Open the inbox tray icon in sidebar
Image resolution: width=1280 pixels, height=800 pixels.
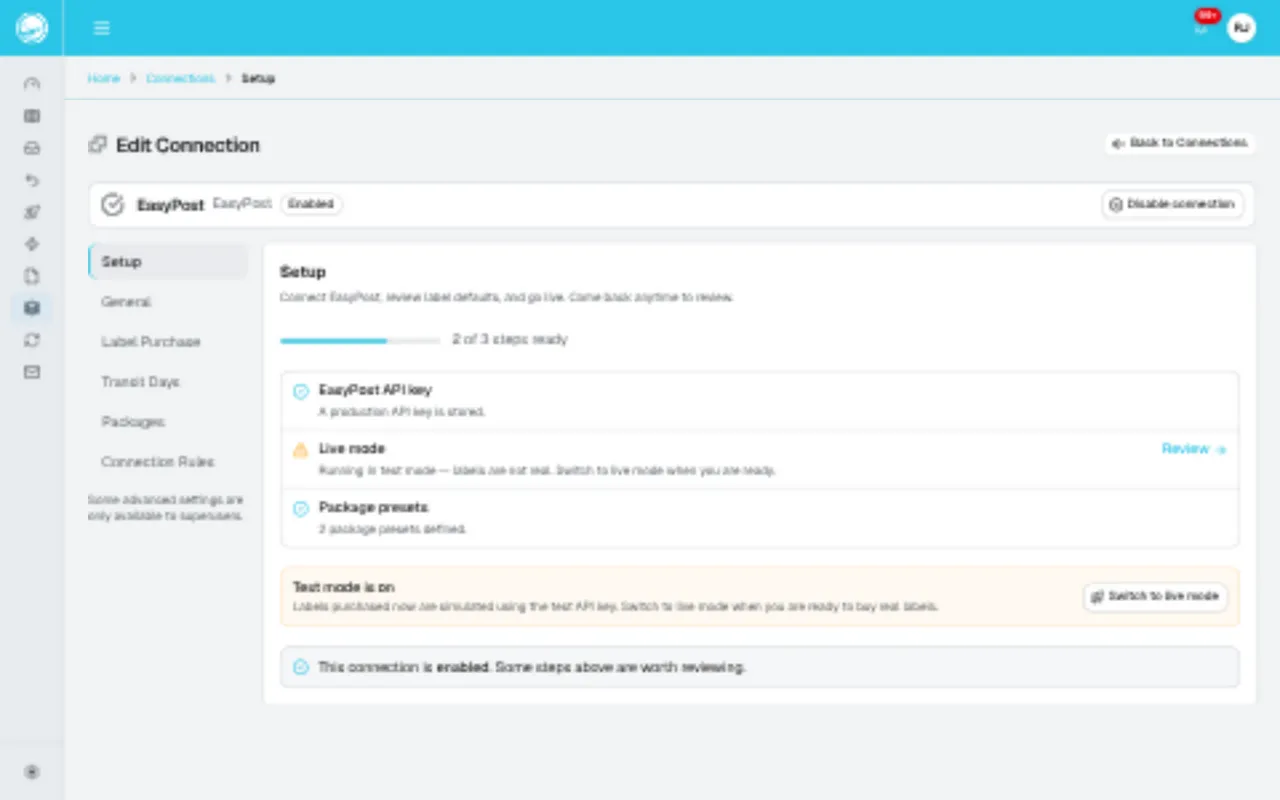point(32,148)
